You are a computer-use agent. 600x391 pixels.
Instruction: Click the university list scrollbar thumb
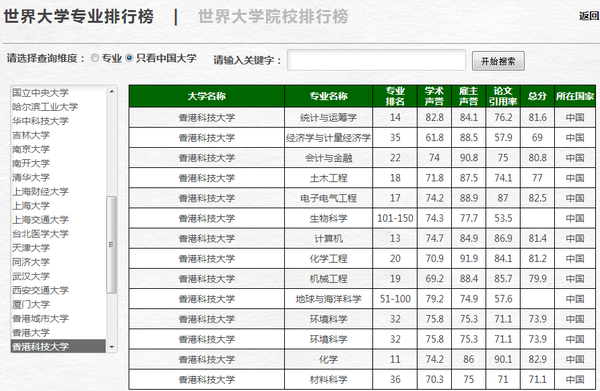(x=111, y=245)
